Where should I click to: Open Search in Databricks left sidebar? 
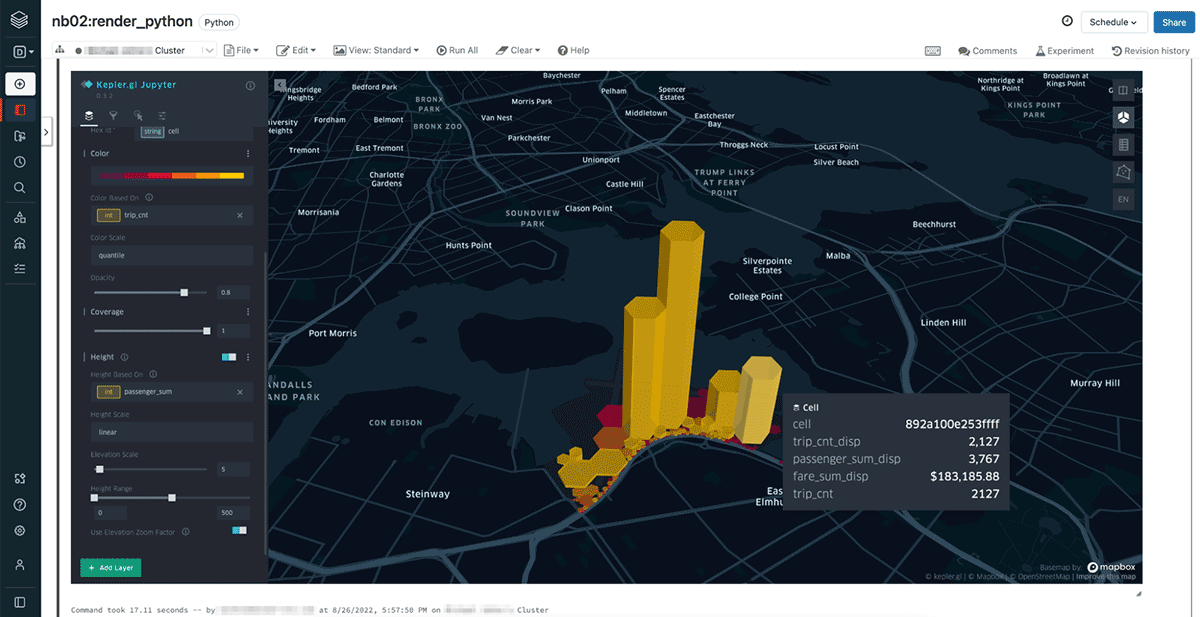click(x=20, y=188)
